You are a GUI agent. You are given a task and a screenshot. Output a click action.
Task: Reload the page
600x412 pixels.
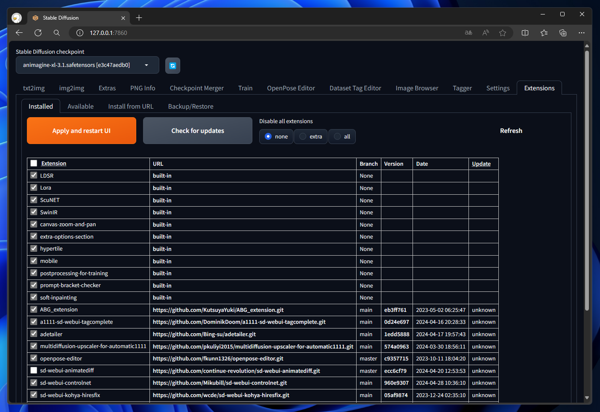[x=38, y=33]
